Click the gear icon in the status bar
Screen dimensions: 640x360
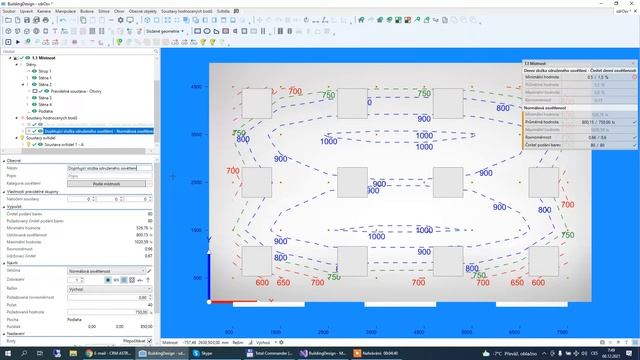pyautogui.click(x=281, y=342)
